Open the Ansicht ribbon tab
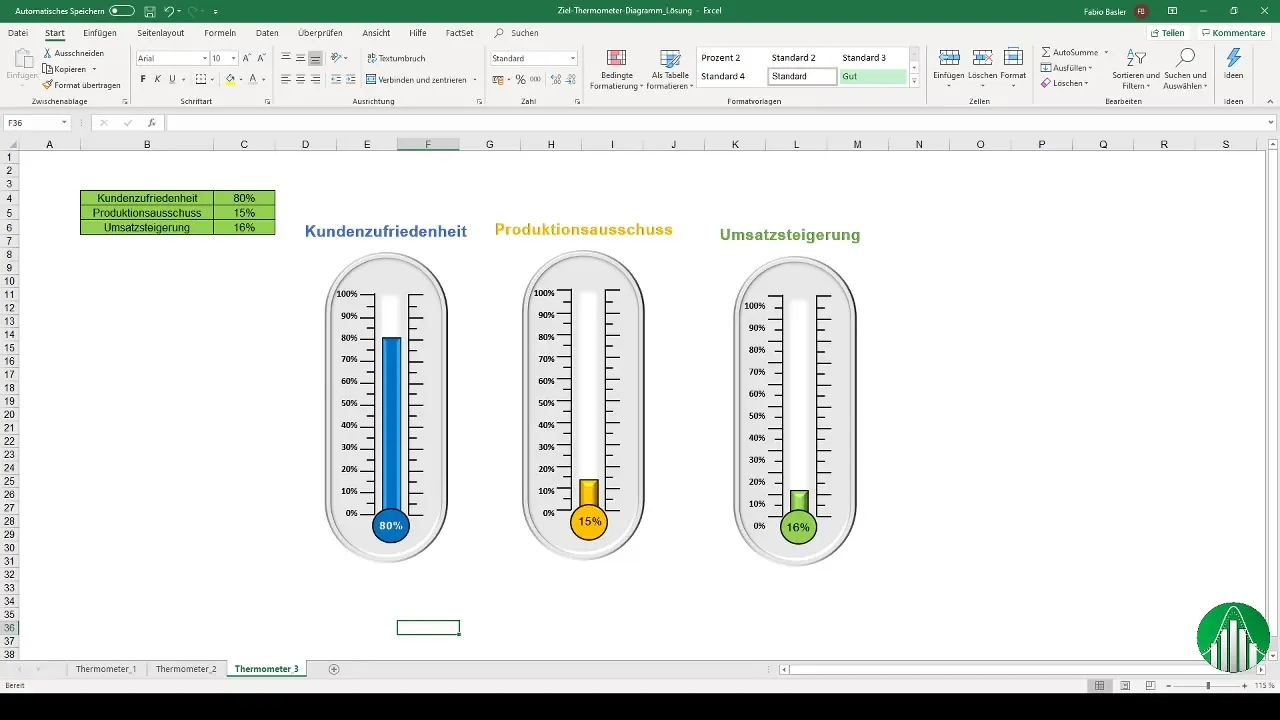The image size is (1280, 720). 376,32
